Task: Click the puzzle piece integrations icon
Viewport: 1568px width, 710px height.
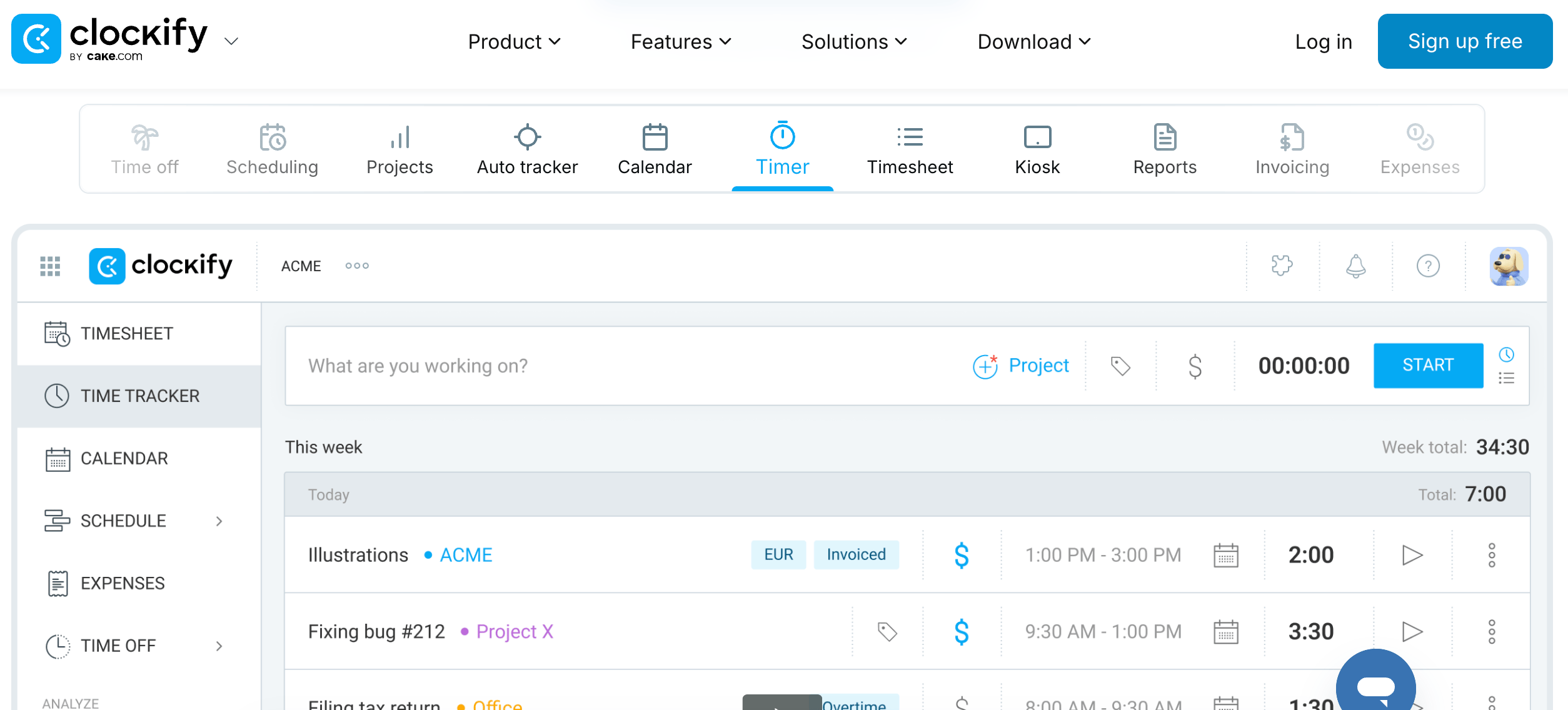Action: 1282,266
